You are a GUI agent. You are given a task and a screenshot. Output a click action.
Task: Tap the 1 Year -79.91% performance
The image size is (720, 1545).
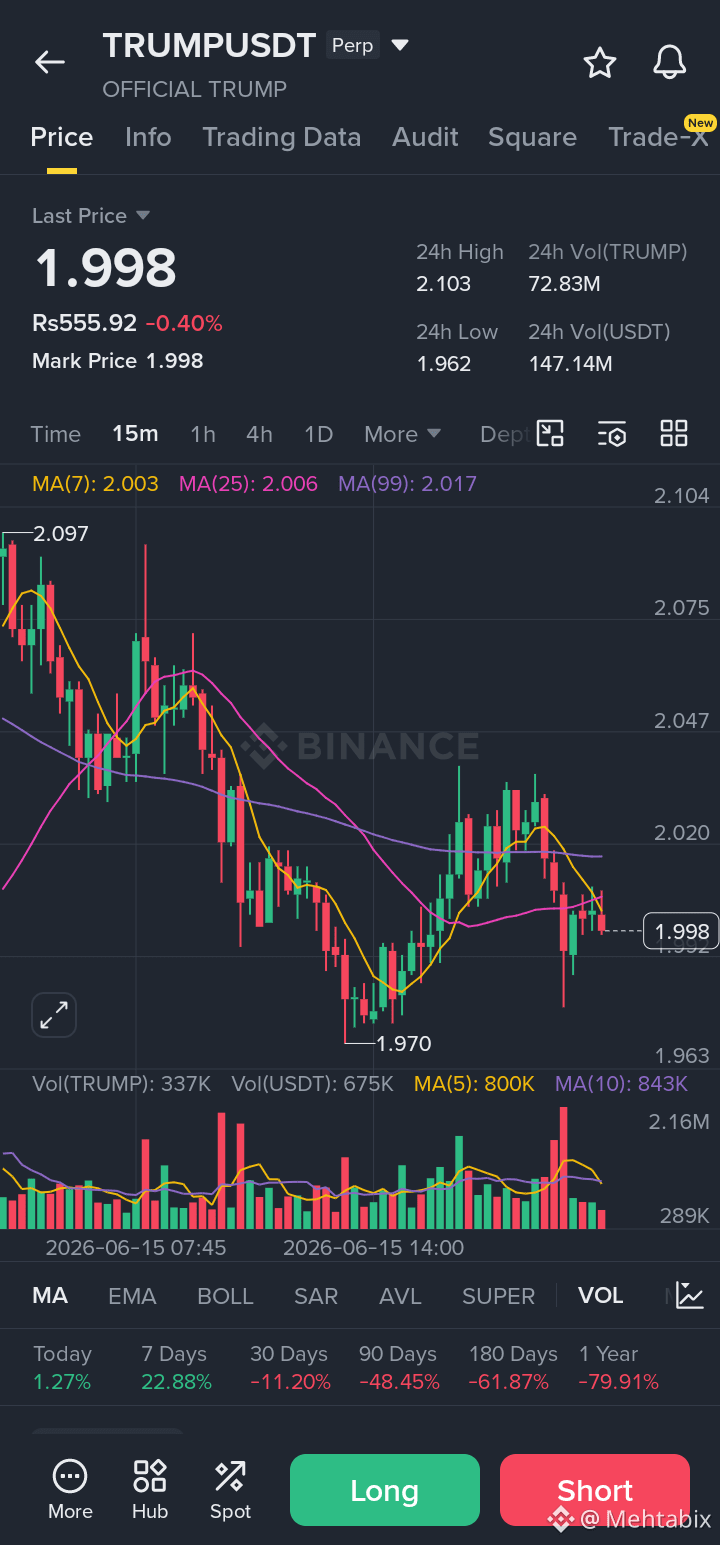click(x=618, y=1368)
